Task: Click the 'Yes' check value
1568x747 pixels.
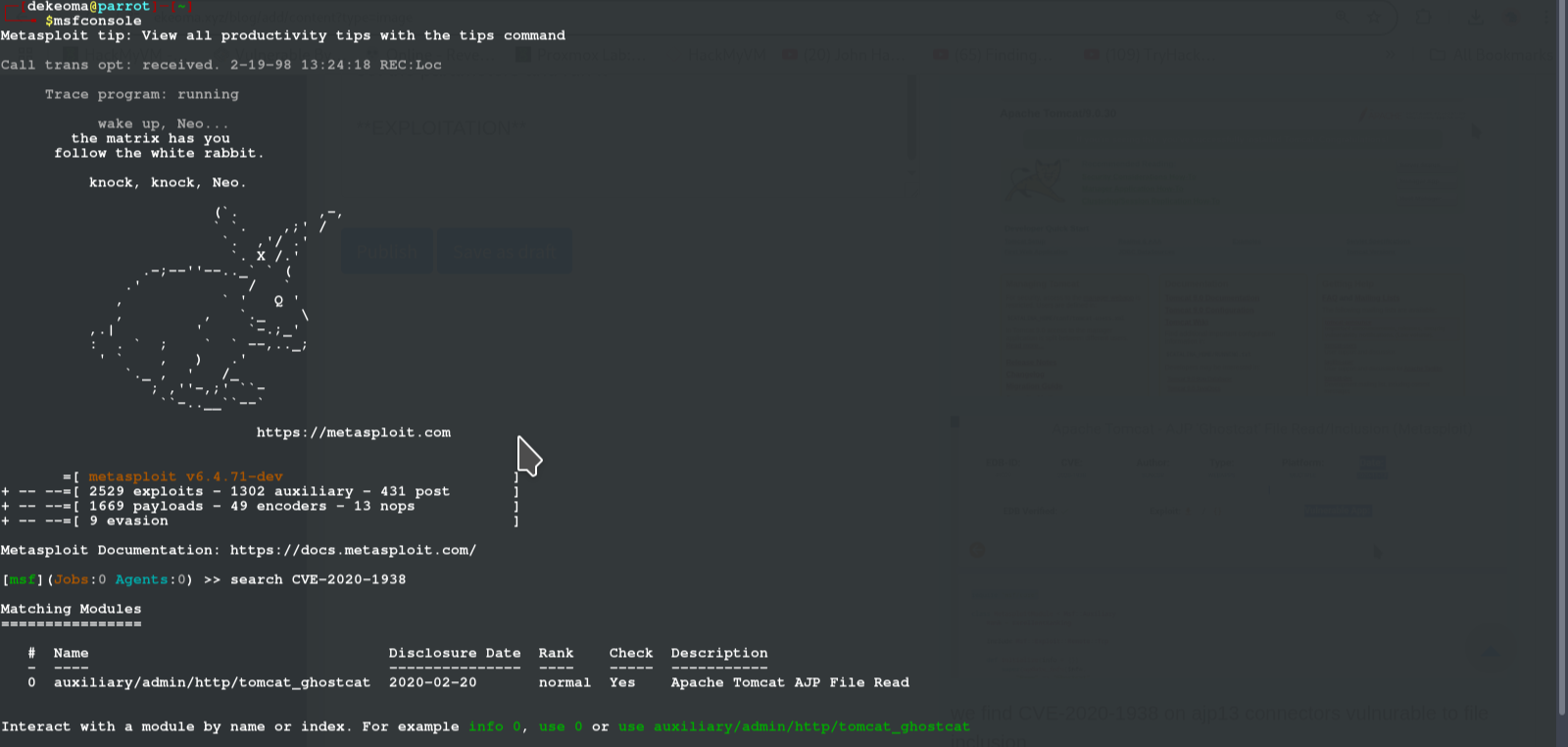Action: pos(622,682)
